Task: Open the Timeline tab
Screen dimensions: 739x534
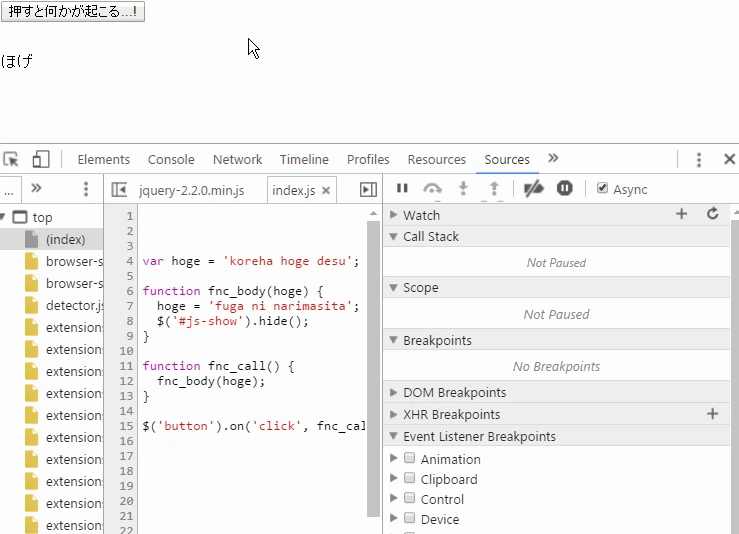Action: 304,160
